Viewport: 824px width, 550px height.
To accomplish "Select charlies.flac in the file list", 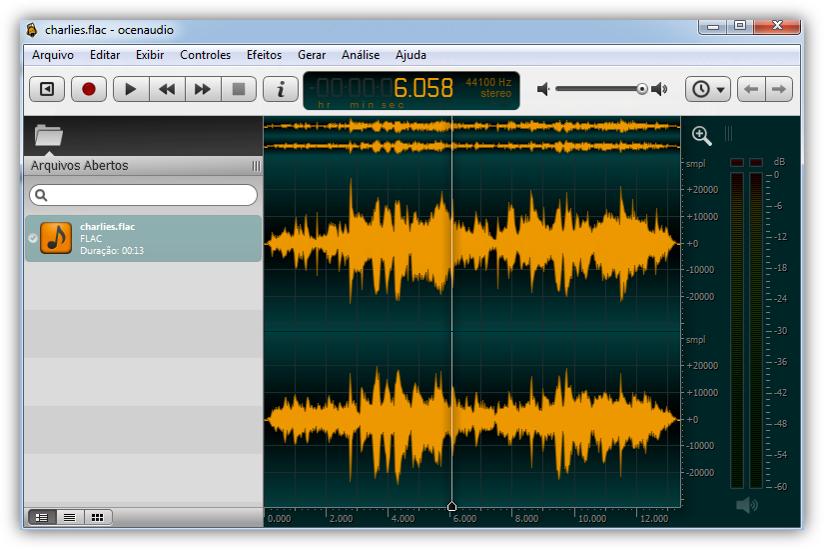I will coord(143,238).
